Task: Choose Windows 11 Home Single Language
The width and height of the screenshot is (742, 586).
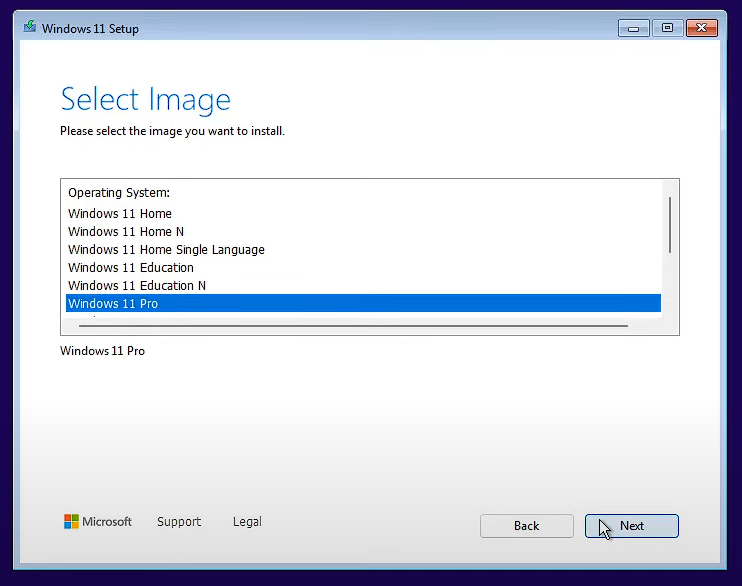Action: [363, 249]
